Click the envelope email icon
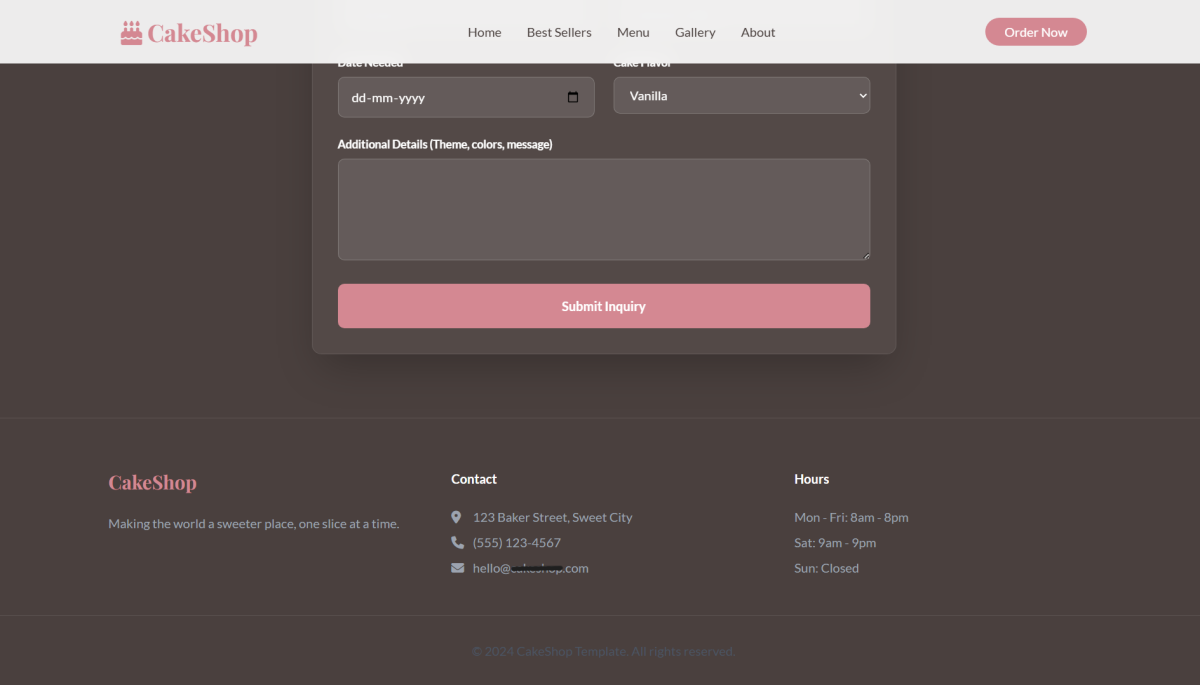The width and height of the screenshot is (1200, 685). pos(457,568)
